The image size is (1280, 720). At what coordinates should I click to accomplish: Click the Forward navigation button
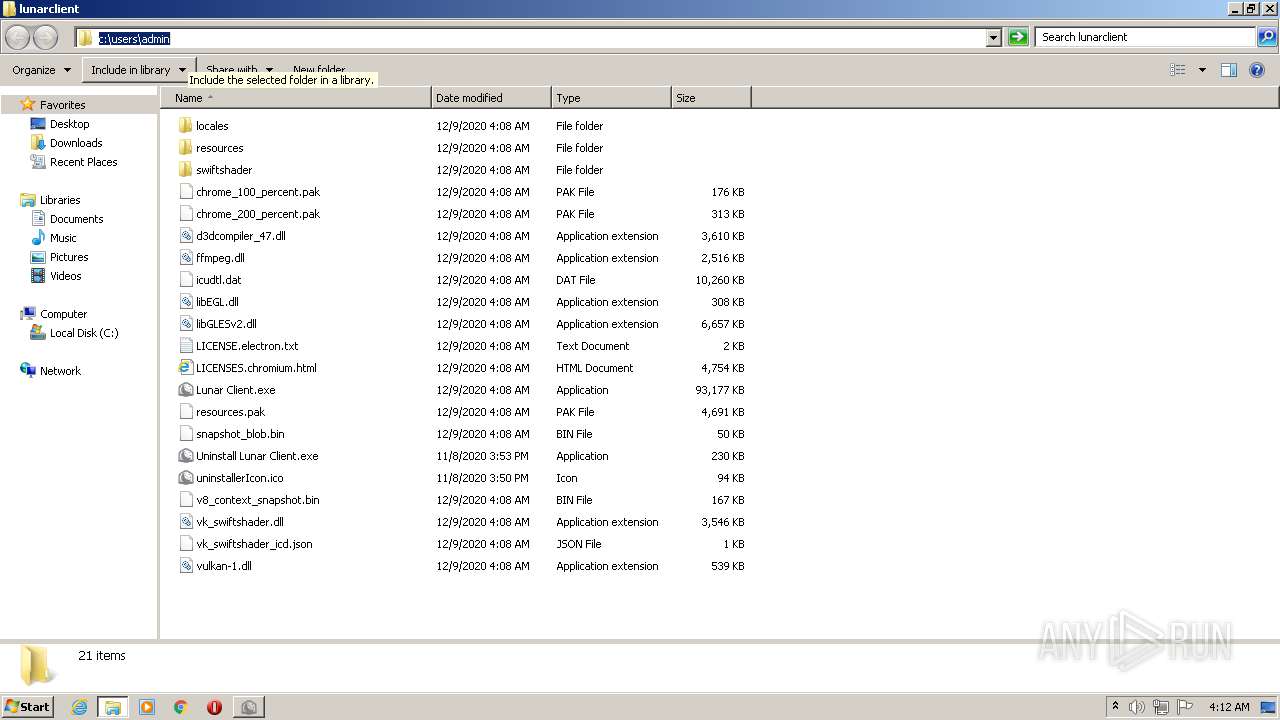[46, 38]
